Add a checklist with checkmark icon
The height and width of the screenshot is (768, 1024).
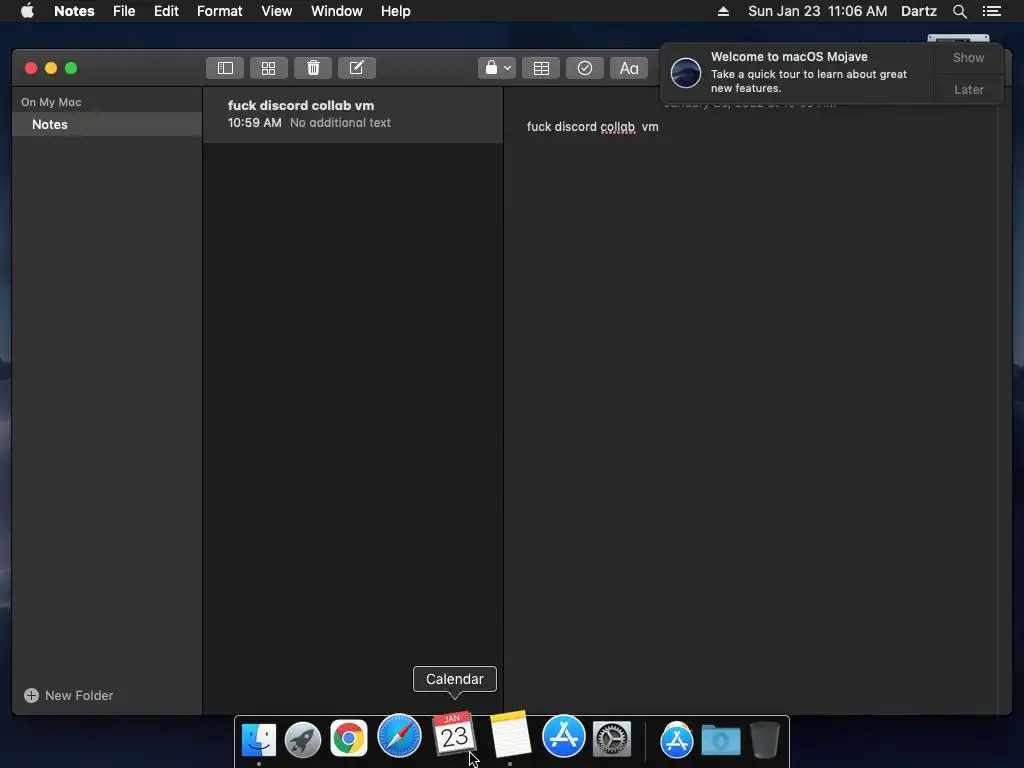[584, 68]
